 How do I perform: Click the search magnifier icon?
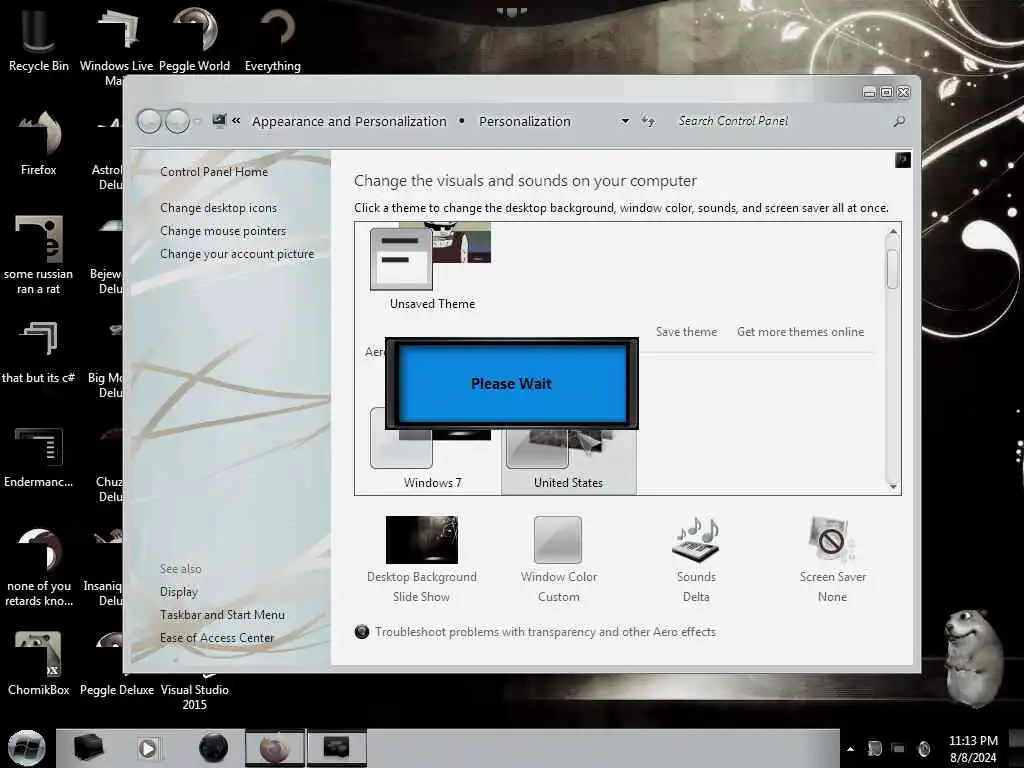[x=899, y=121]
